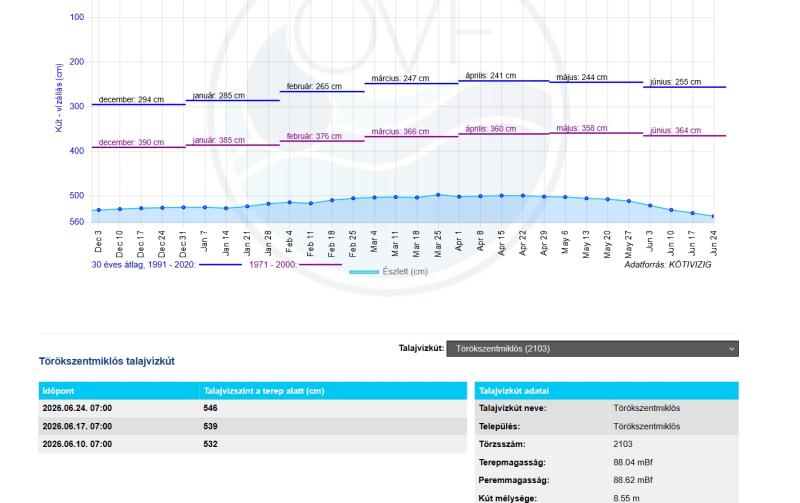Click the február: 376 cm purple label

coord(314,136)
